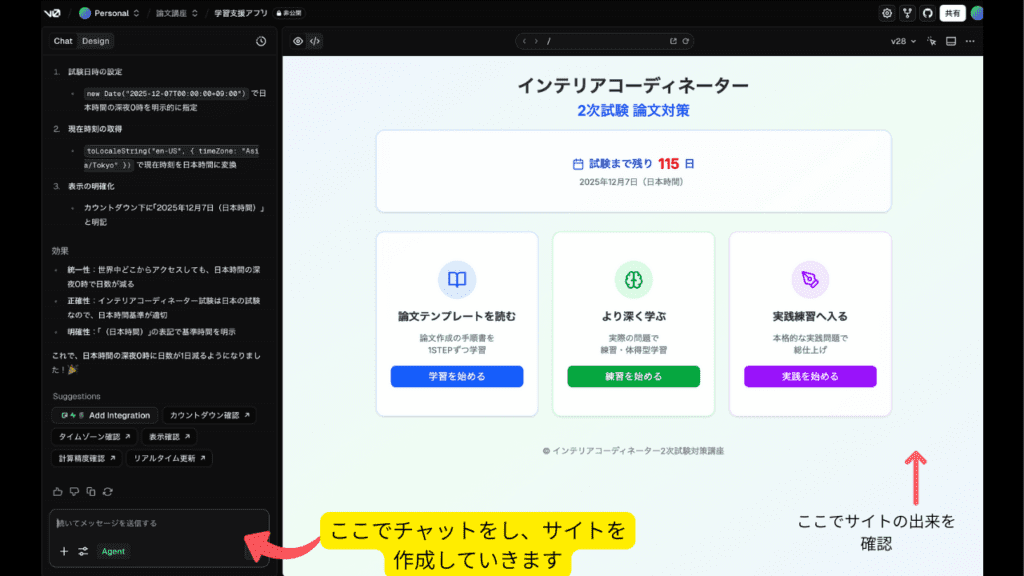Expand the v28 version dropdown
The width and height of the screenshot is (1024, 576).
tap(903, 41)
